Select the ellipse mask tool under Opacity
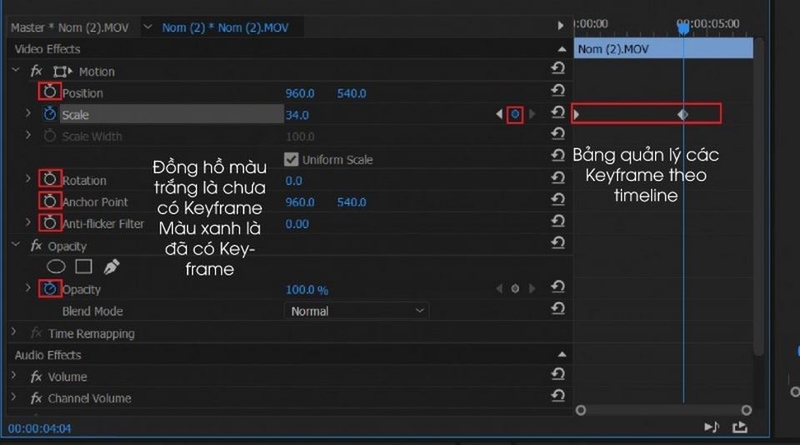800x445 pixels. coord(56,266)
